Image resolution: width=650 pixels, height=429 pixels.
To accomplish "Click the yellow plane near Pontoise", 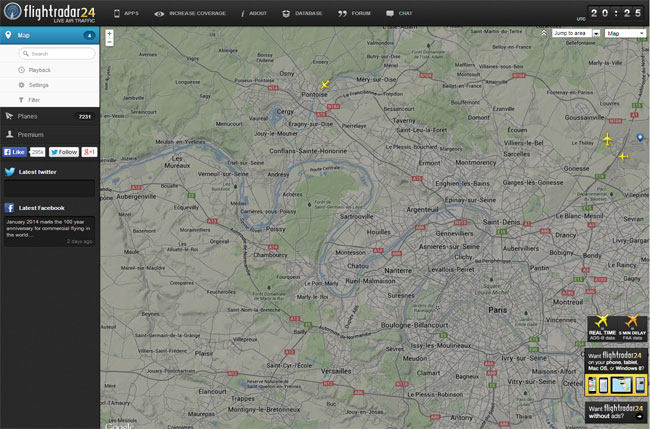I will coord(325,85).
